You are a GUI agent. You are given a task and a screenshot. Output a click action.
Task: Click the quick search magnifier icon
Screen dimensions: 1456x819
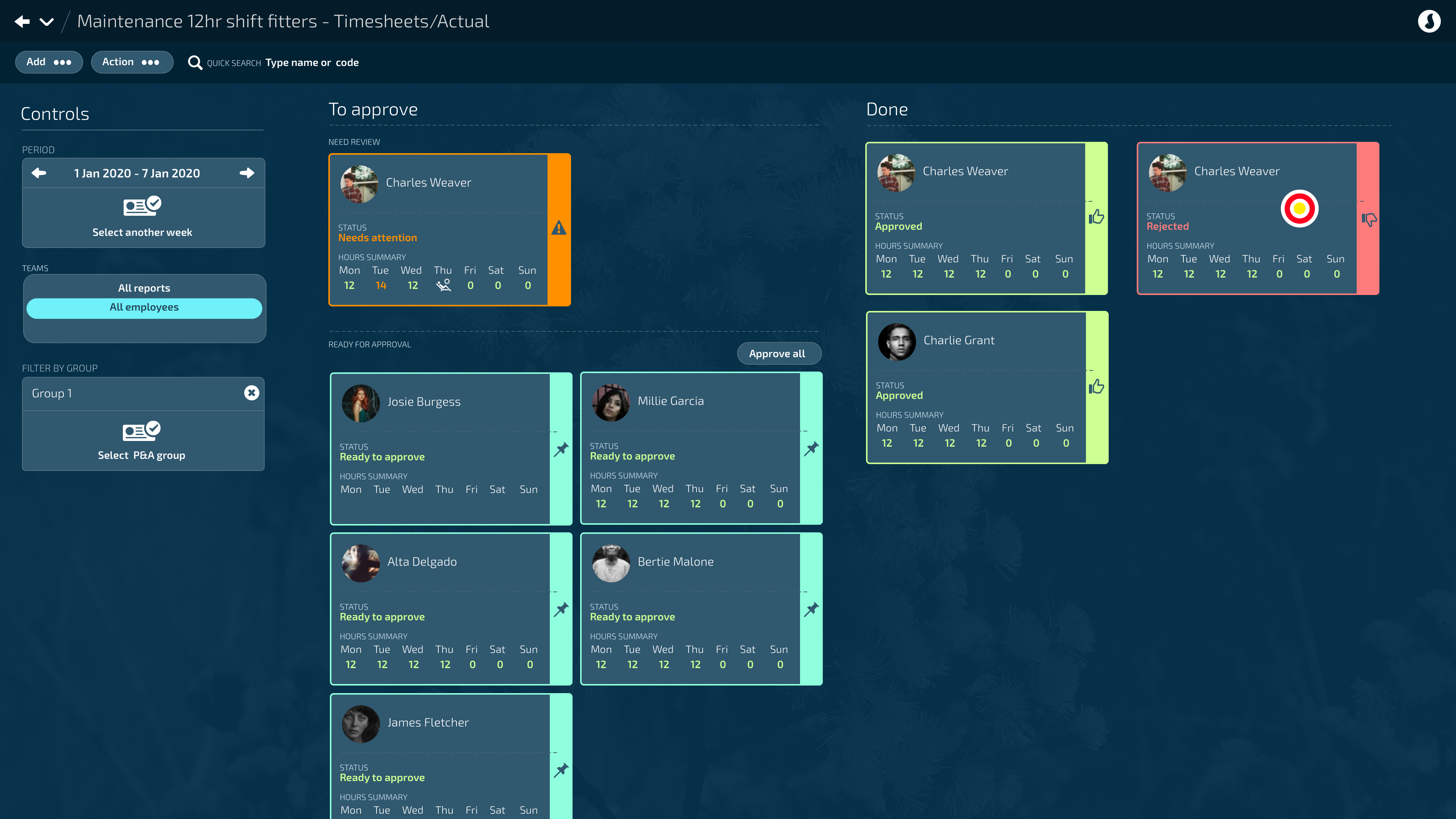(195, 63)
